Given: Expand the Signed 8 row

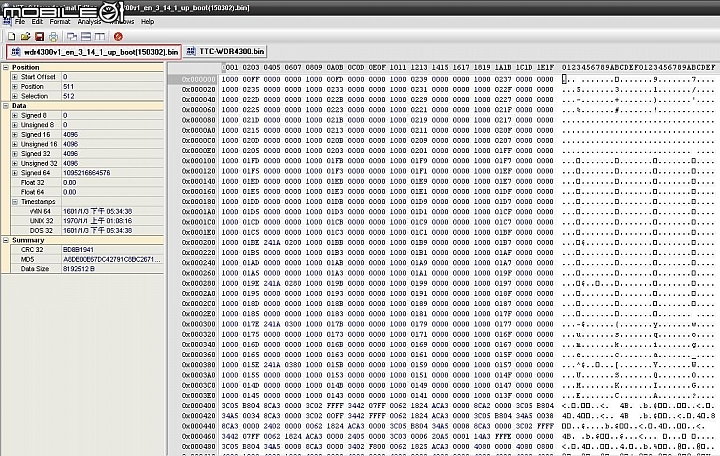Looking at the screenshot, I should (15, 115).
